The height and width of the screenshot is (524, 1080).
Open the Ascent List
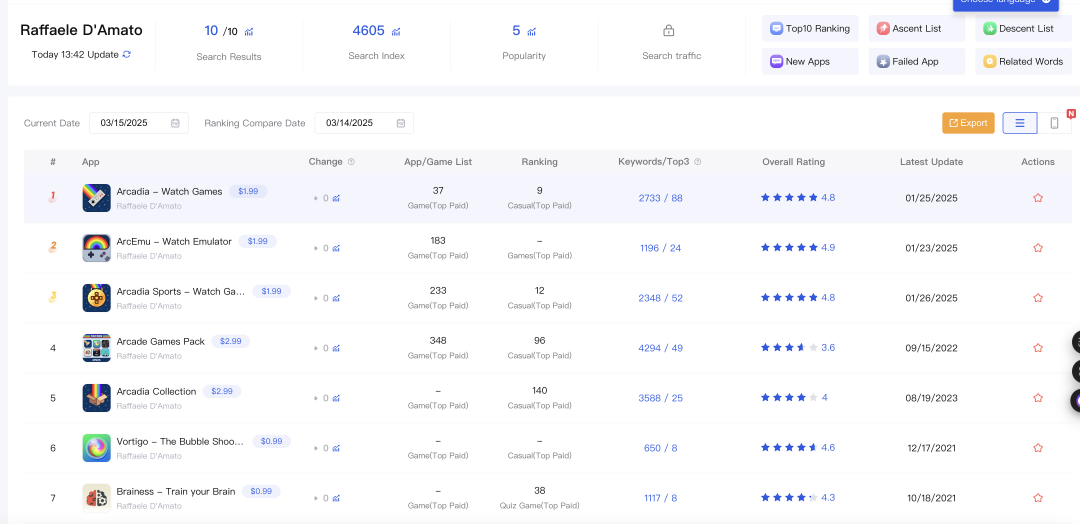pyautogui.click(x=917, y=29)
